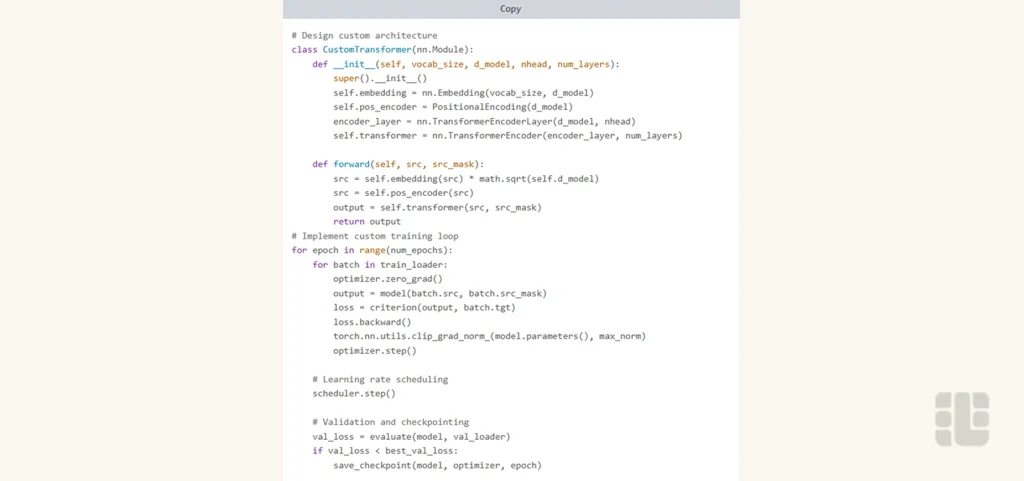Click the scheduler.step() line
This screenshot has width=1024, height=481.
pos(353,394)
